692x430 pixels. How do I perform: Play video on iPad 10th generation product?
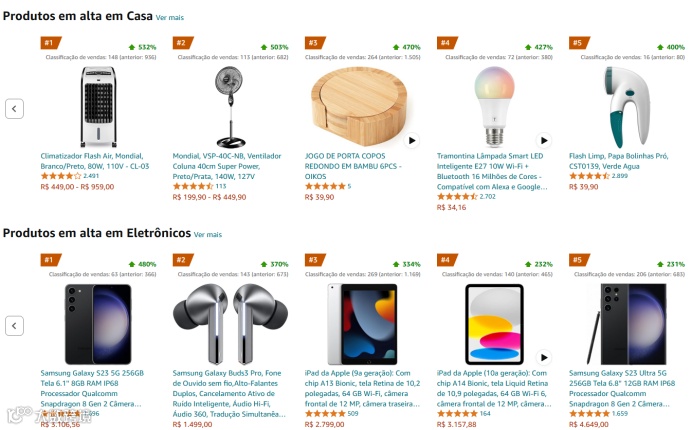[544, 357]
